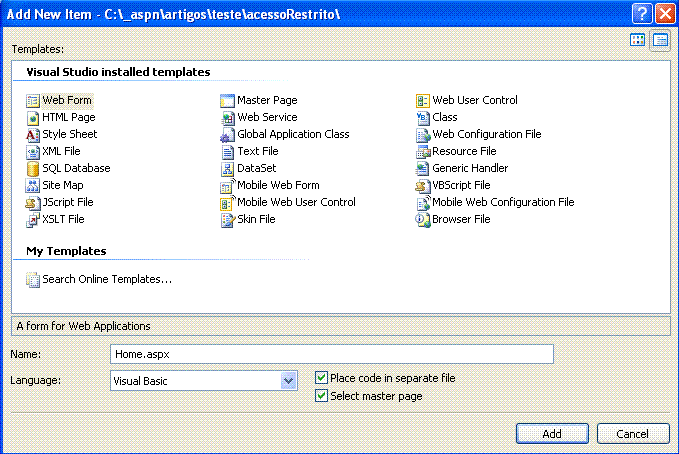Open the Language dropdown list
Viewport: 679px width, 454px height.
[x=288, y=380]
